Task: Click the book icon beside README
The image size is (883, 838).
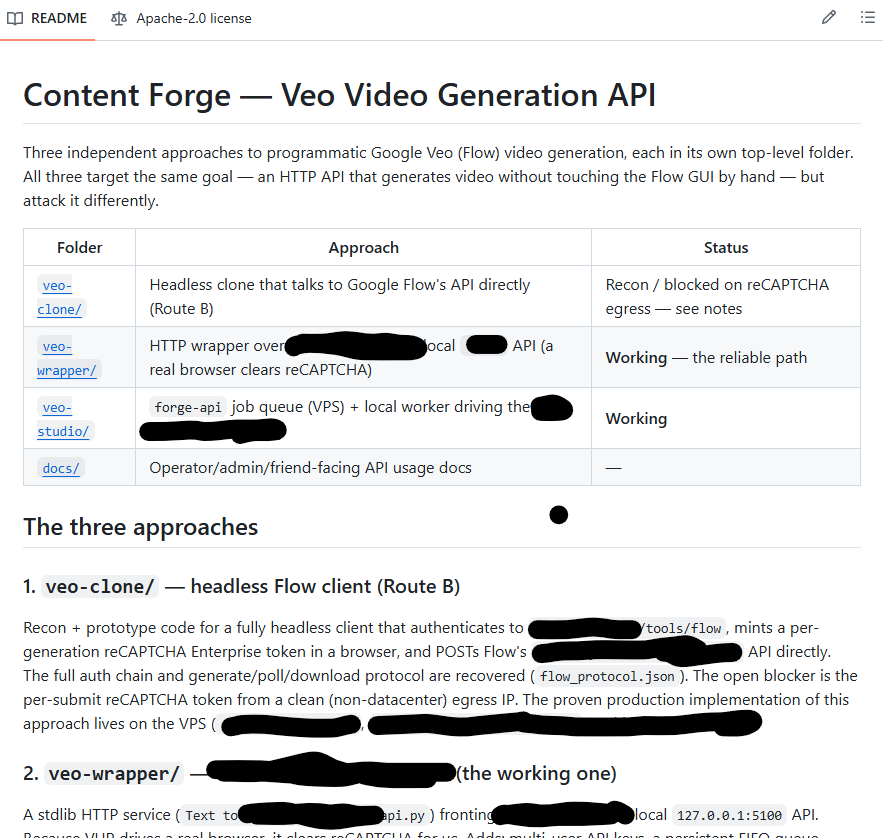Action: [x=15, y=19]
